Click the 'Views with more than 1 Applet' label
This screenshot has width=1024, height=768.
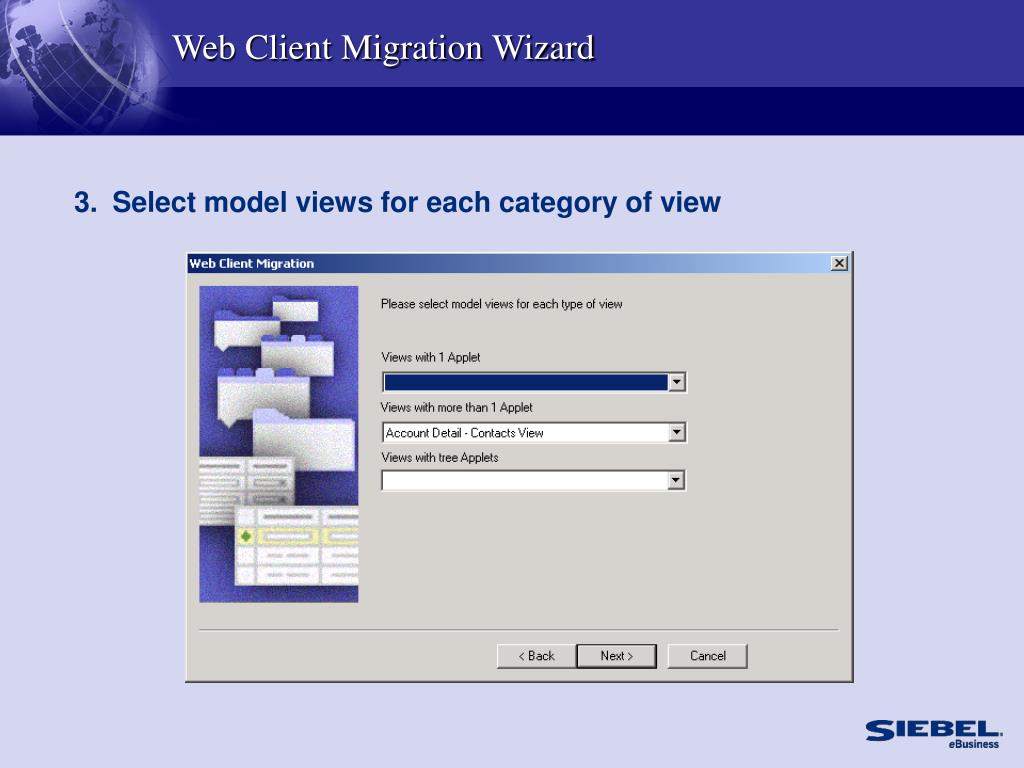point(457,408)
